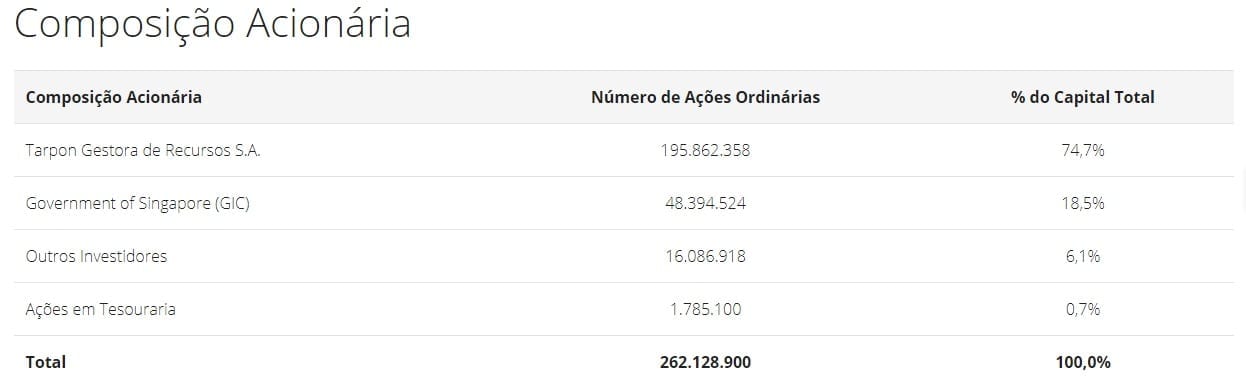The width and height of the screenshot is (1246, 390).
Task: Click the value 1.785.100
Action: pos(705,309)
